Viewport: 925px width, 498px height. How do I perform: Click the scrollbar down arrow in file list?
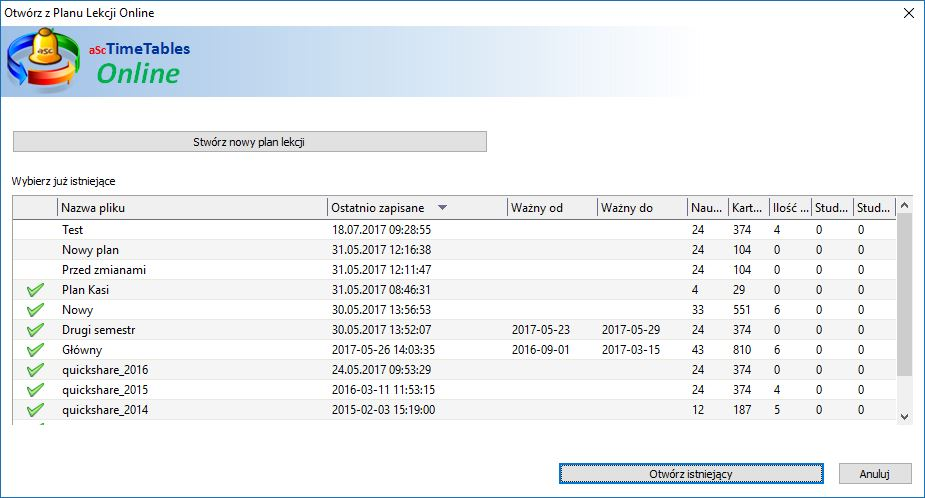click(x=905, y=416)
